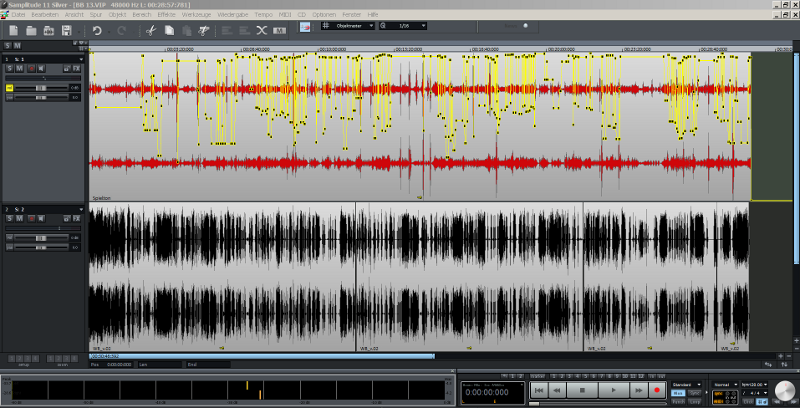Image resolution: width=800 pixels, height=408 pixels.
Task: Toggle global Solo above the track headers
Action: click(x=7, y=46)
